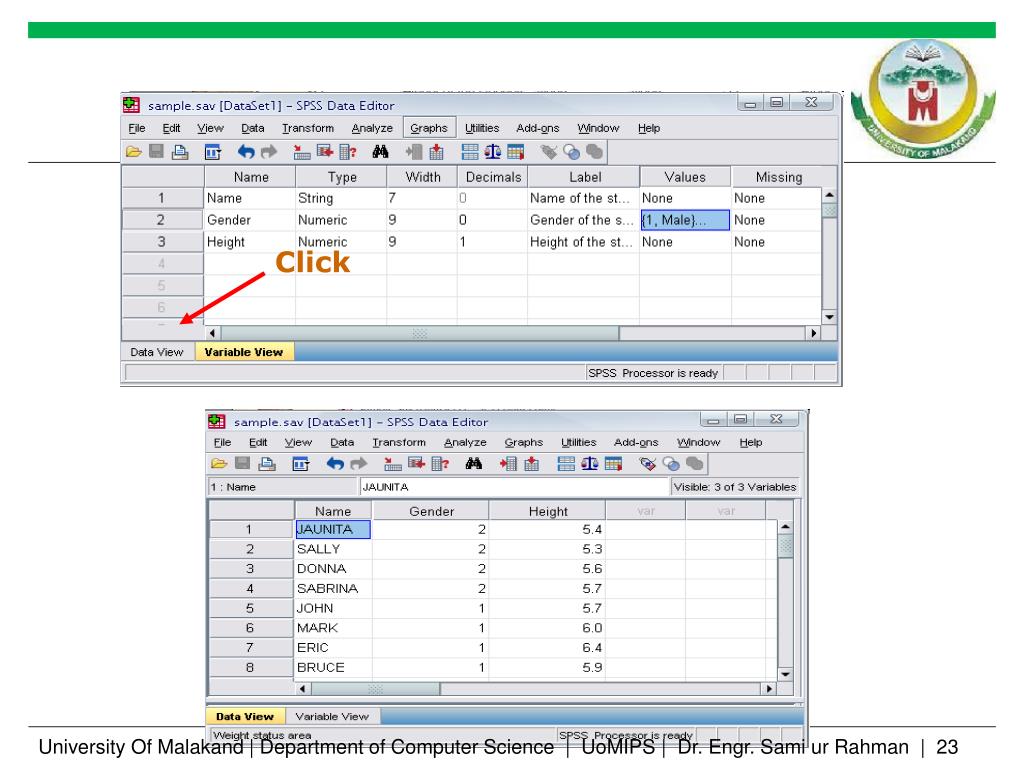Insert variable icon in upper window toolbar
1024x768 pixels.
436,152
